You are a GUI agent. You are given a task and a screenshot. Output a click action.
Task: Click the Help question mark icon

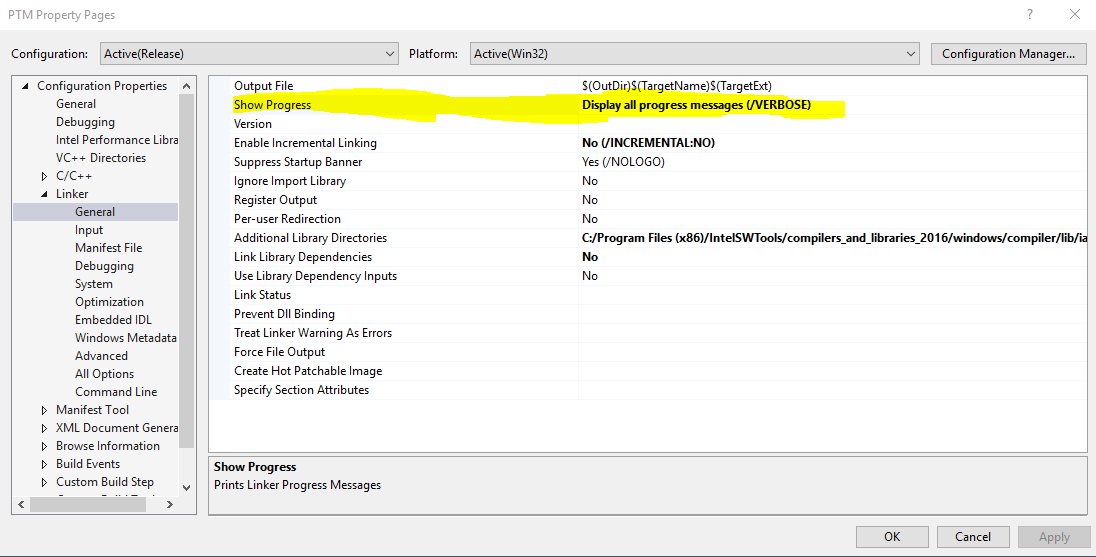pyautogui.click(x=1030, y=14)
